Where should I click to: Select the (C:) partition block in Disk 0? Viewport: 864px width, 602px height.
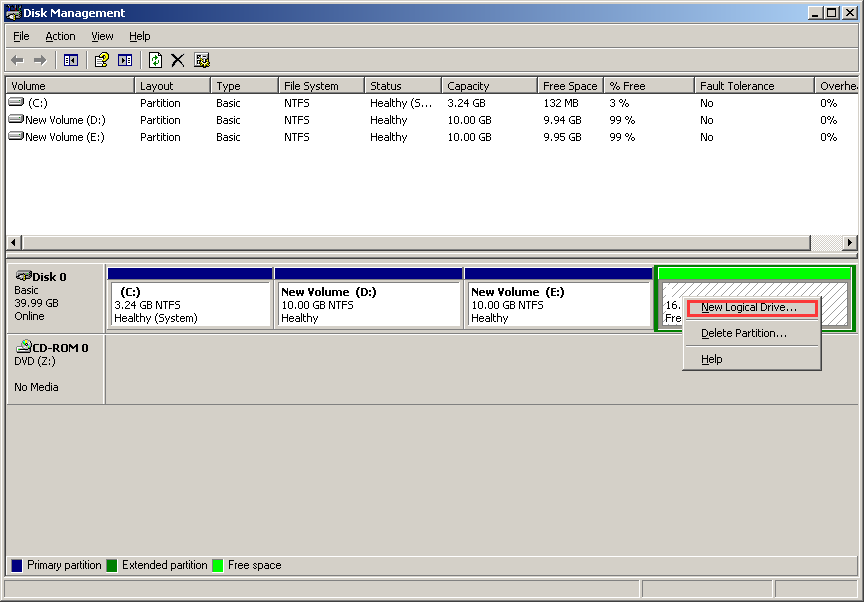(190, 298)
